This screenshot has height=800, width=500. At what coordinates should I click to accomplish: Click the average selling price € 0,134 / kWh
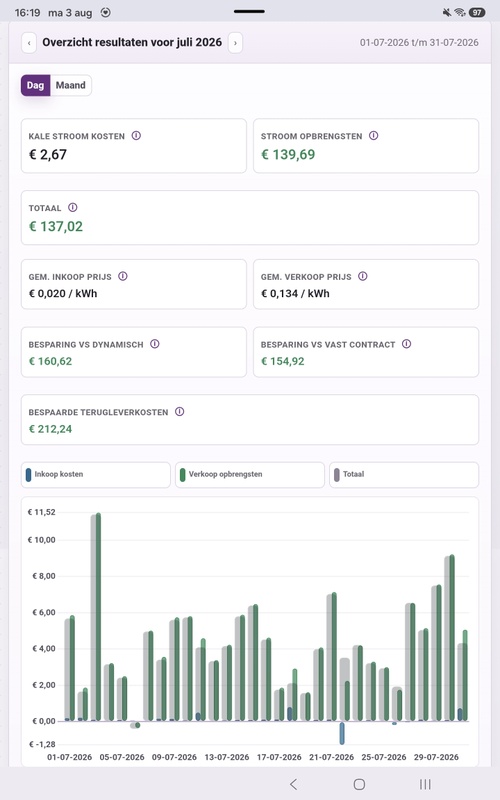[x=295, y=293]
